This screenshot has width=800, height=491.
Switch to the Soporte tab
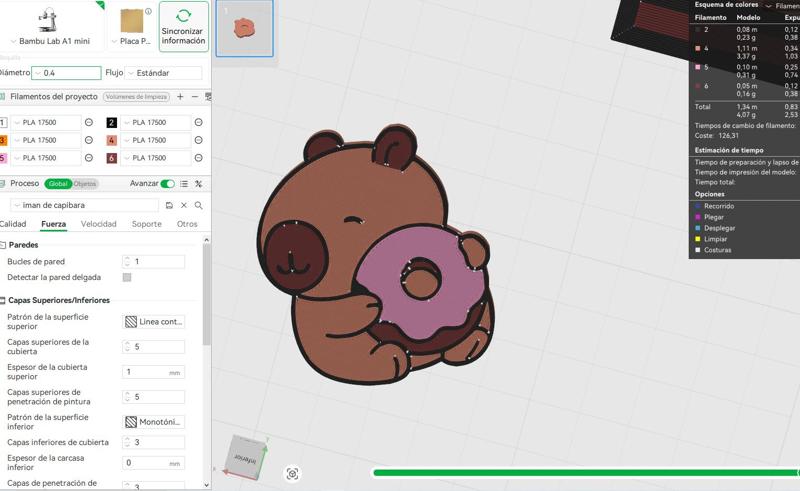tap(146, 224)
